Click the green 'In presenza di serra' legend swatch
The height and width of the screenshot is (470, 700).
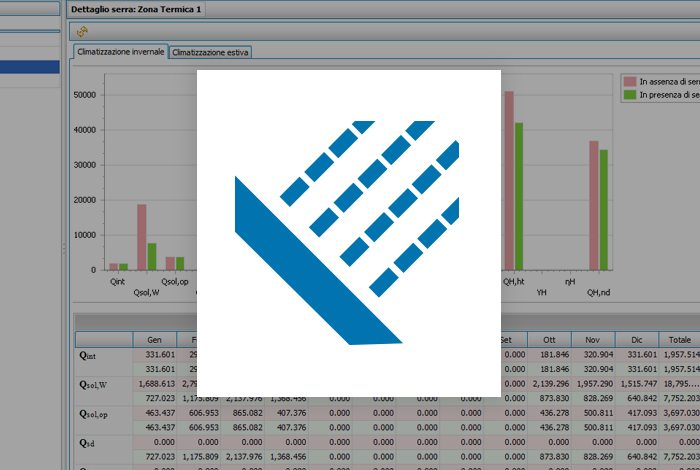(x=629, y=95)
